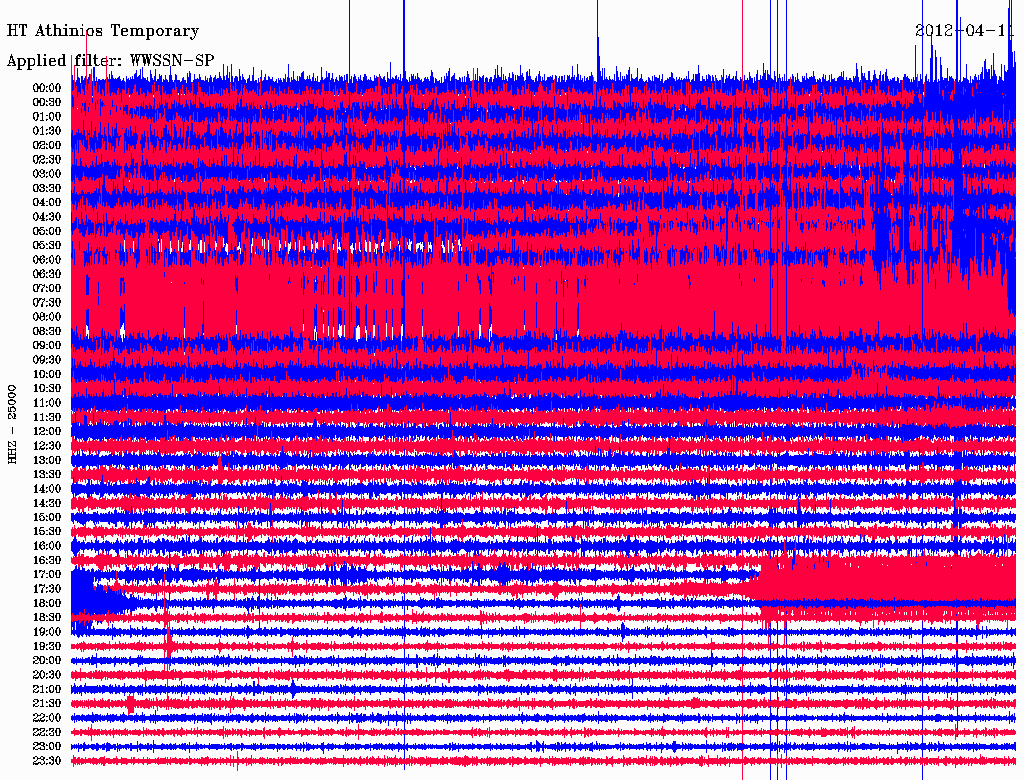Select the 14:30 time label
The width and height of the screenshot is (1024, 780).
[47, 503]
